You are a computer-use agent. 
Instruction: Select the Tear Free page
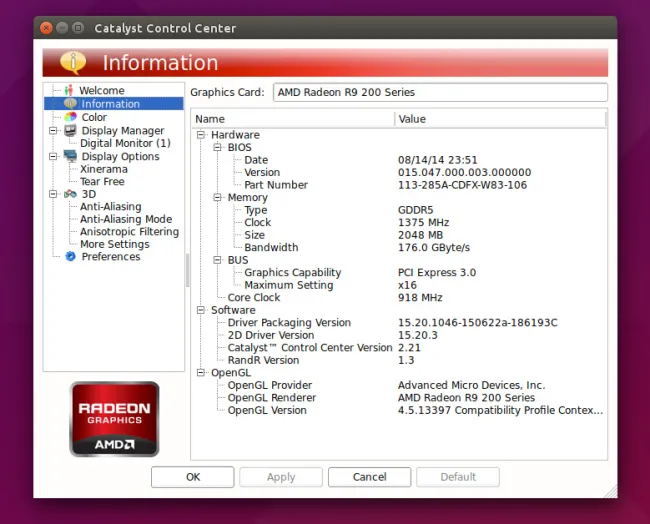click(x=102, y=182)
